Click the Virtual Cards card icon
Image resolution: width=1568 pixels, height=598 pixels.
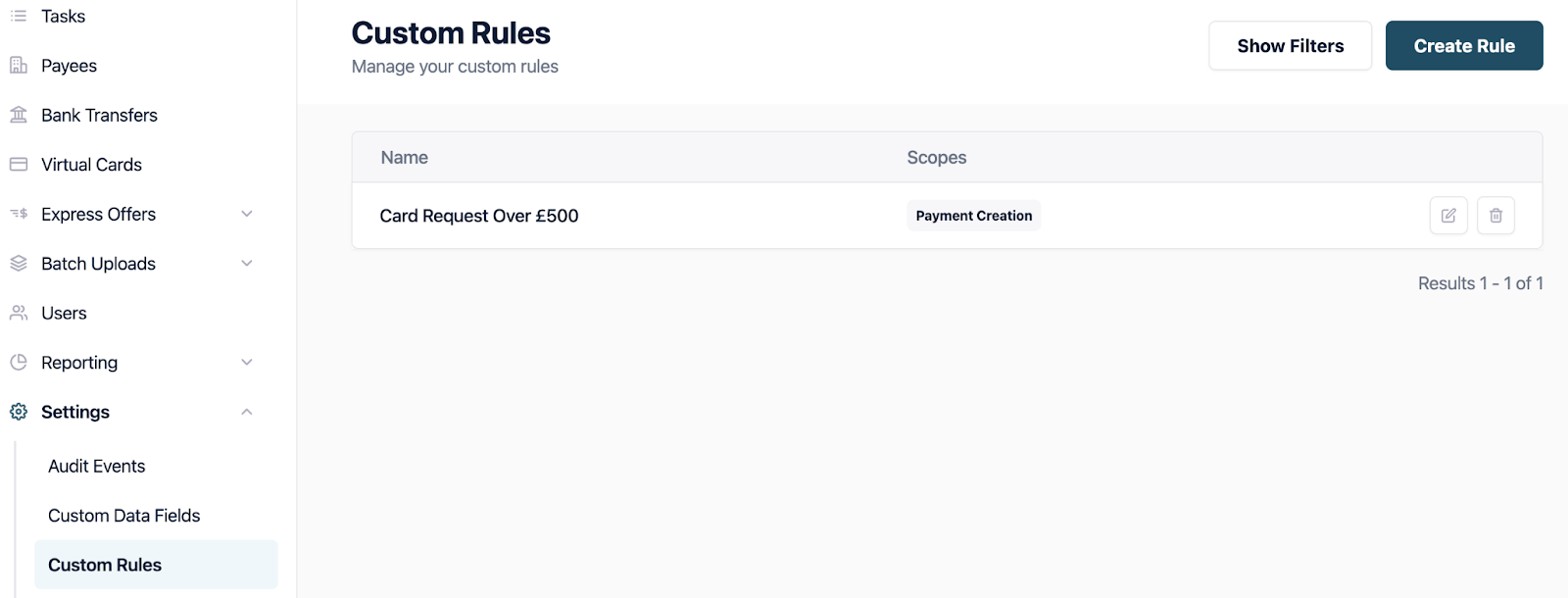19,165
